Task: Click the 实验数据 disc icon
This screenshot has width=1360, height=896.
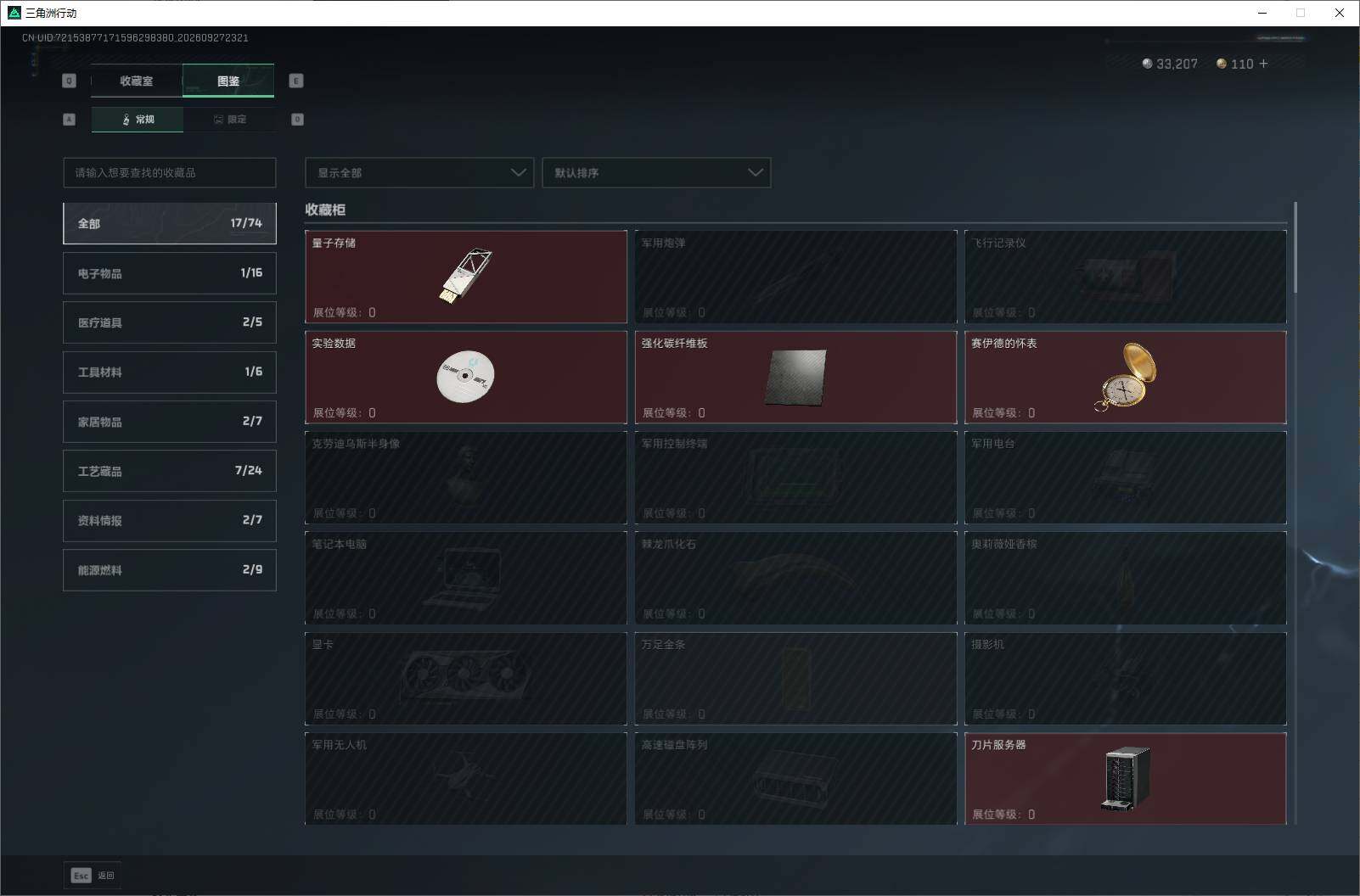Action: pyautogui.click(x=465, y=376)
